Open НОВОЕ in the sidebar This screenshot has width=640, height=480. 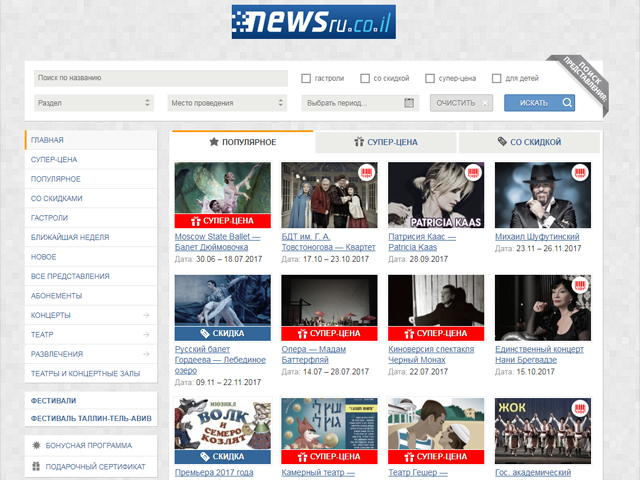point(91,257)
